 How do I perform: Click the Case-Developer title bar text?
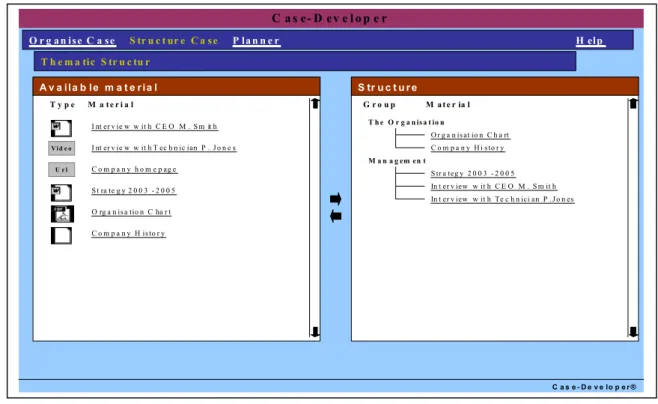pos(329,18)
